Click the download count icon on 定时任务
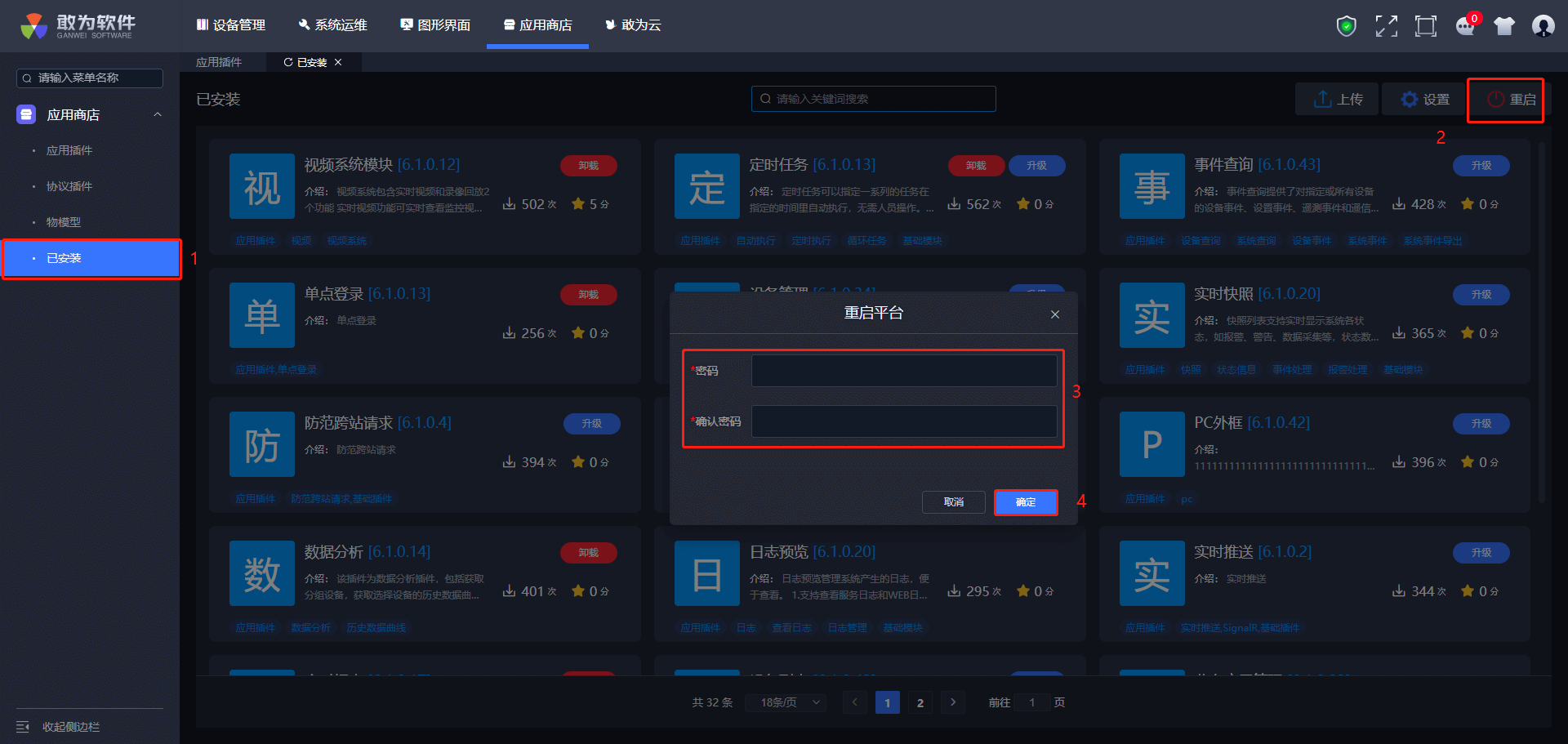Screen dimensions: 1568x744 coord(954,203)
